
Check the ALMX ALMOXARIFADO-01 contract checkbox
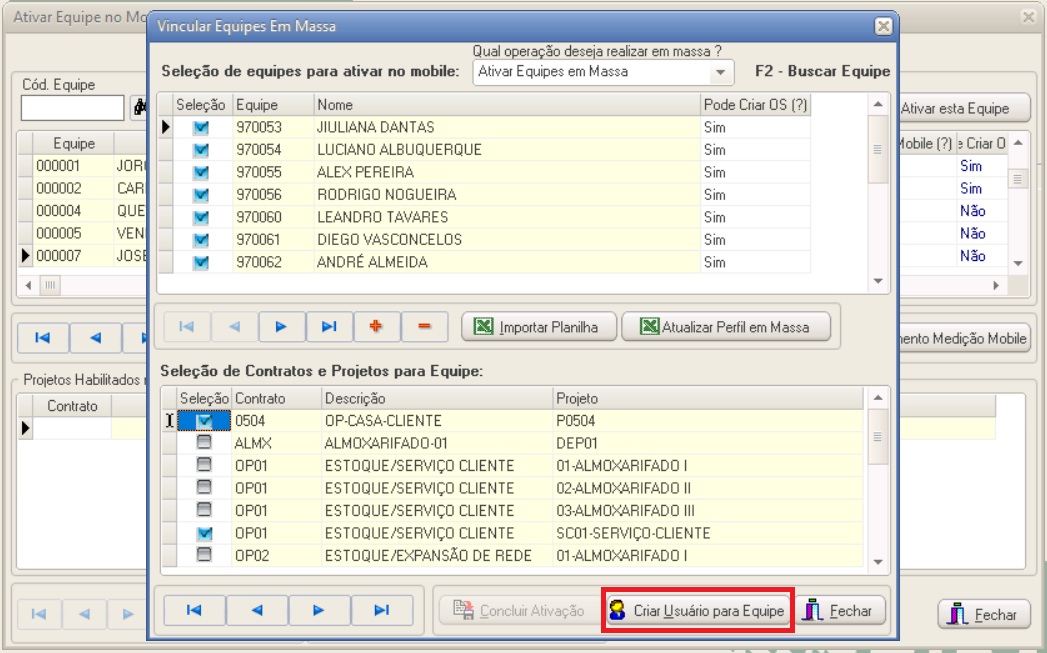[x=204, y=443]
